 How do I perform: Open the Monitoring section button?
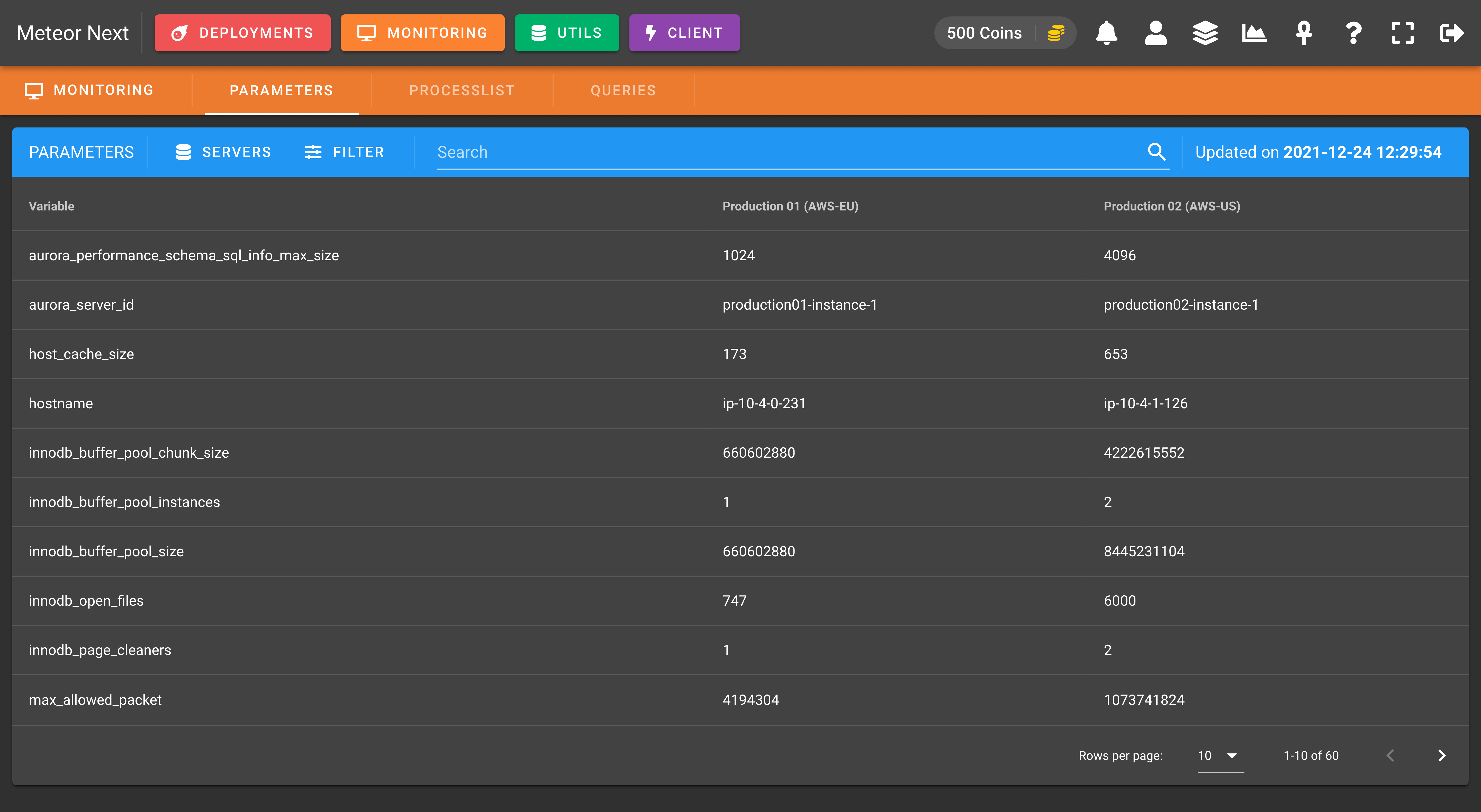pyautogui.click(x=422, y=33)
